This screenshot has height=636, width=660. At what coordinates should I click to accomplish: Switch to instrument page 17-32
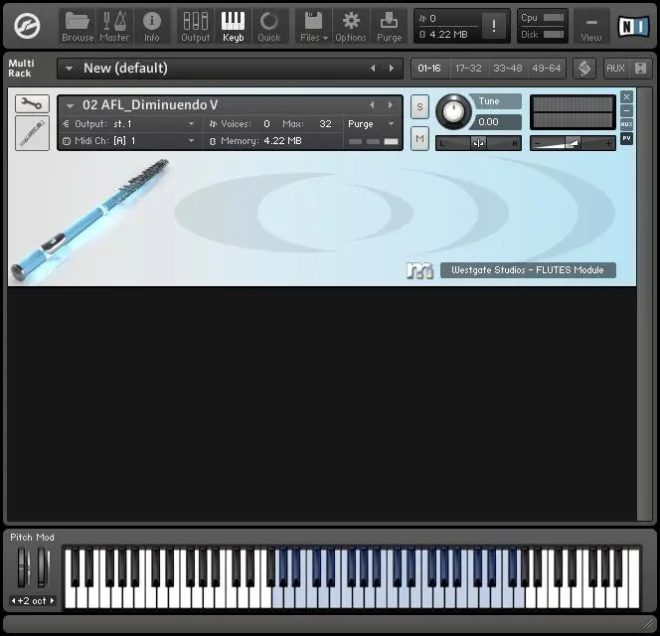tap(468, 68)
